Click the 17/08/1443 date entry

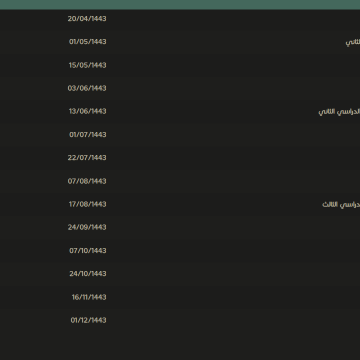tap(88, 204)
